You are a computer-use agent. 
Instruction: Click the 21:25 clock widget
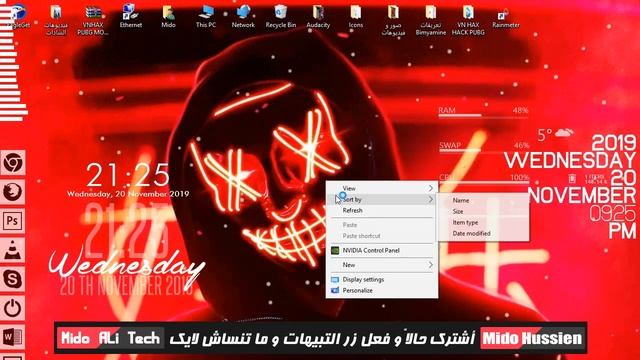coord(128,176)
